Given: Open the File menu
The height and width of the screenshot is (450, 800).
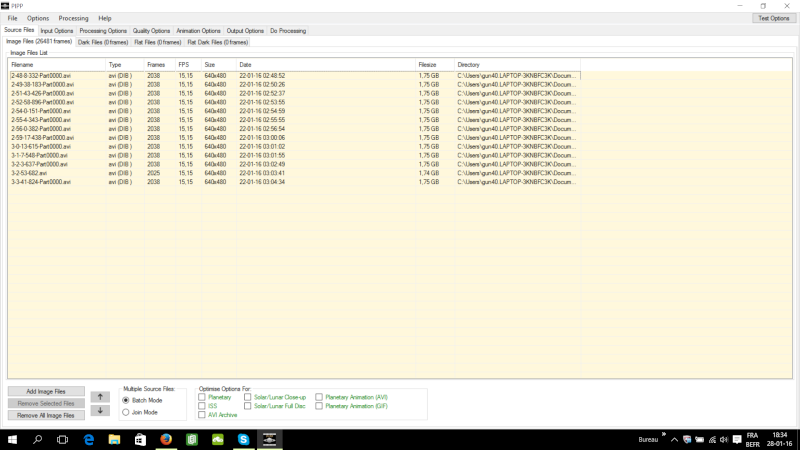Looking at the screenshot, I should click(12, 18).
